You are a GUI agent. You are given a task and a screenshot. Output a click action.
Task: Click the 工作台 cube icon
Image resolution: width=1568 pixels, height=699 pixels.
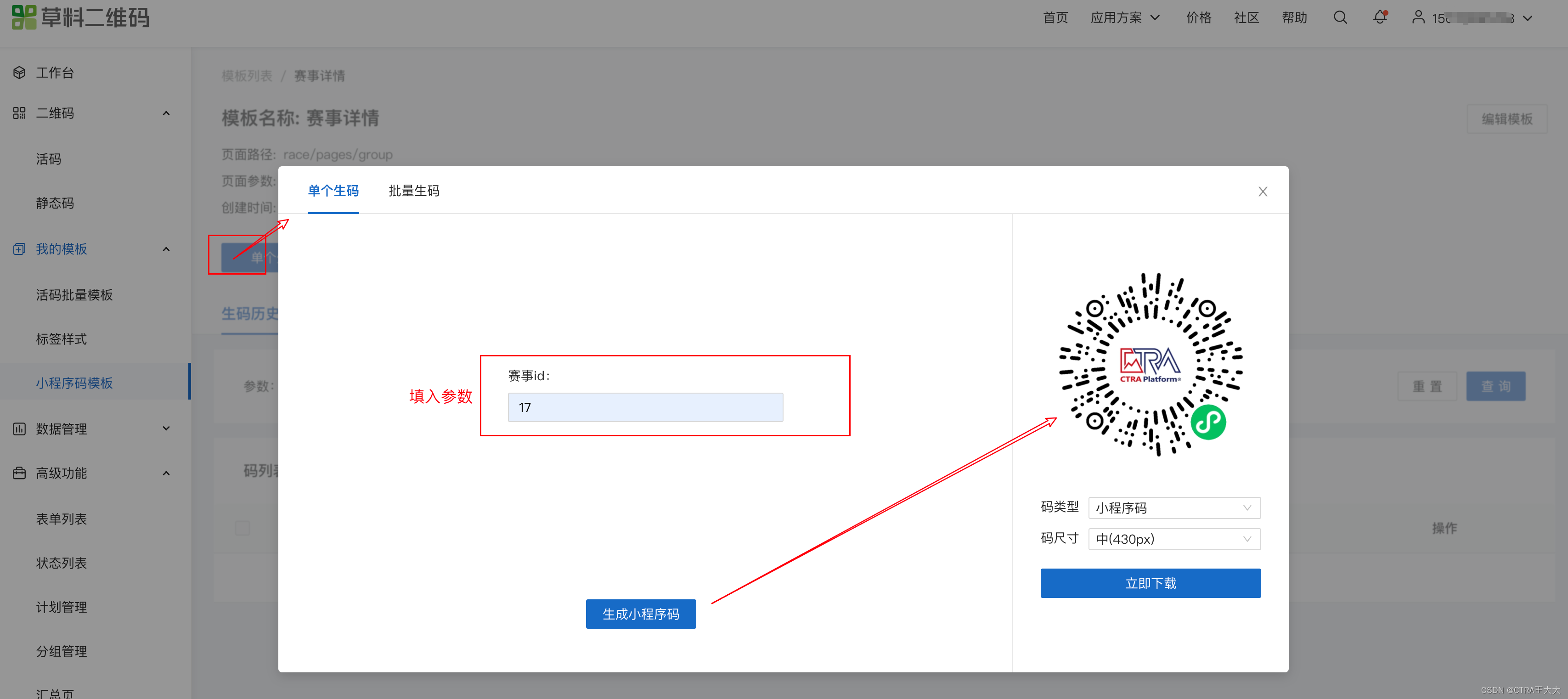pyautogui.click(x=19, y=73)
